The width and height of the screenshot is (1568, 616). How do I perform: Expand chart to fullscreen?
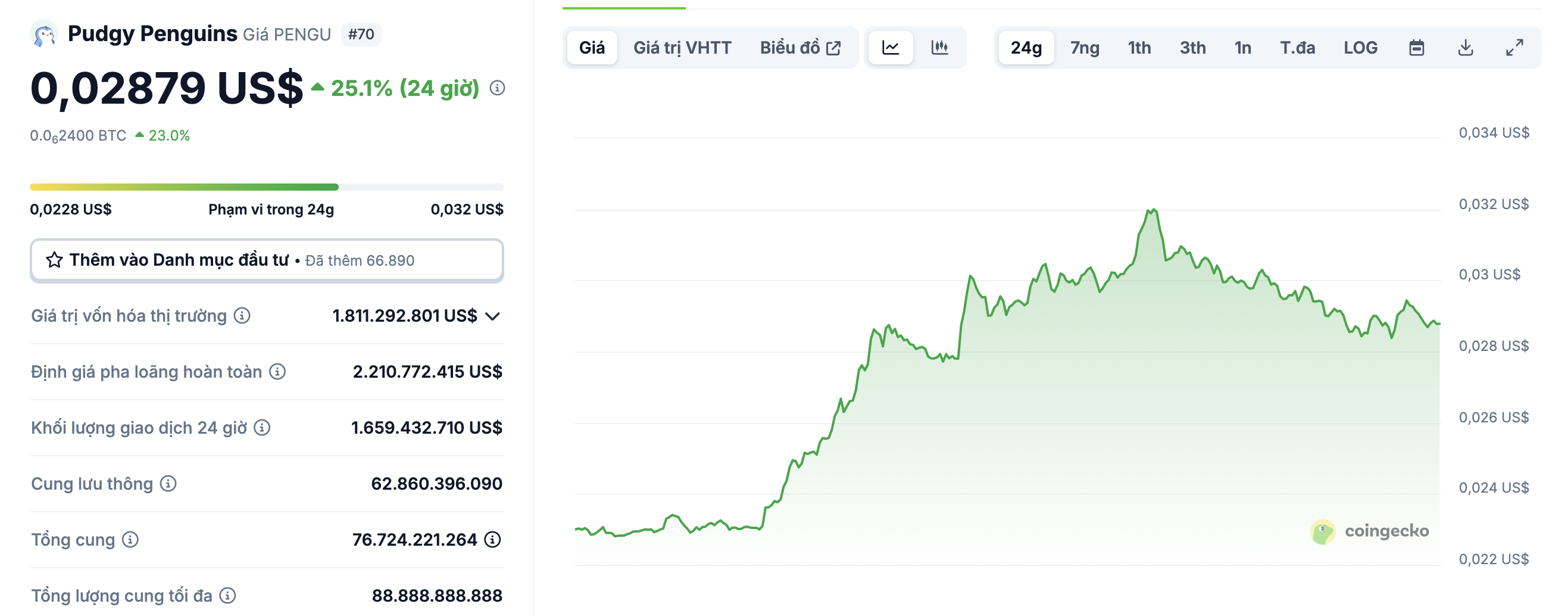coord(1514,48)
